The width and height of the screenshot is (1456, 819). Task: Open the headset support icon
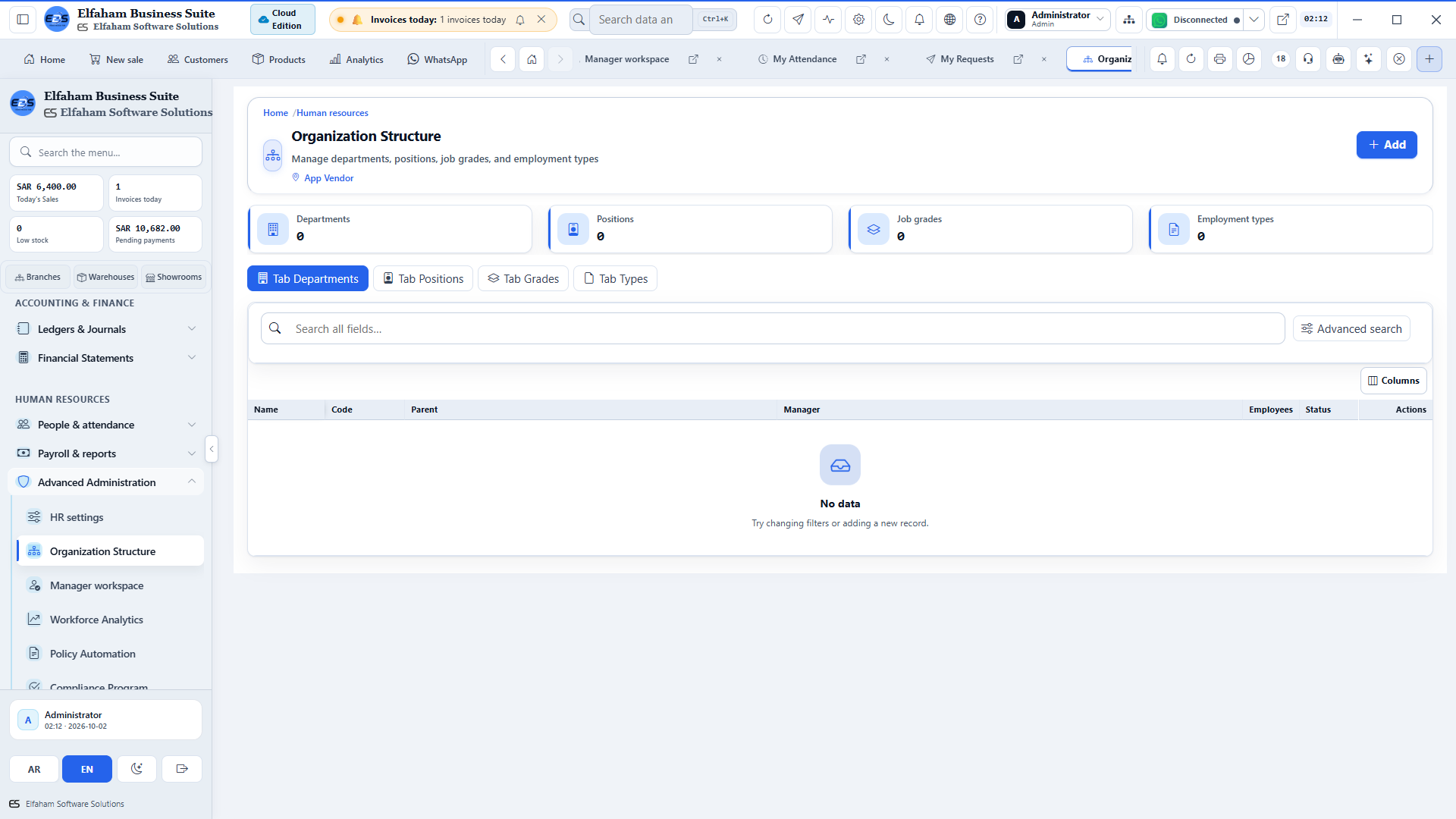pyautogui.click(x=1308, y=59)
